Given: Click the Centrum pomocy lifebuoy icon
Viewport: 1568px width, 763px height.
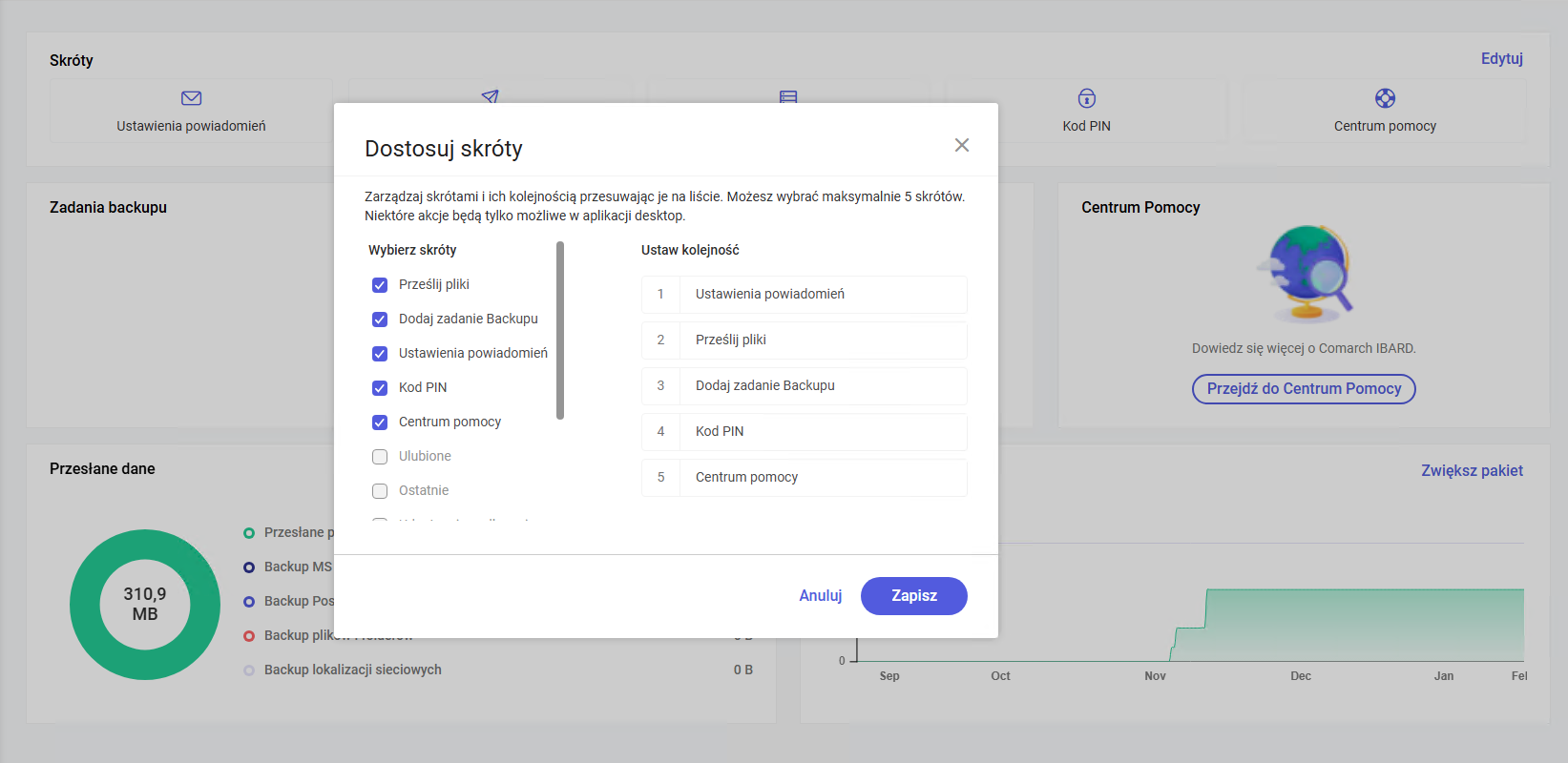Looking at the screenshot, I should point(1385,98).
